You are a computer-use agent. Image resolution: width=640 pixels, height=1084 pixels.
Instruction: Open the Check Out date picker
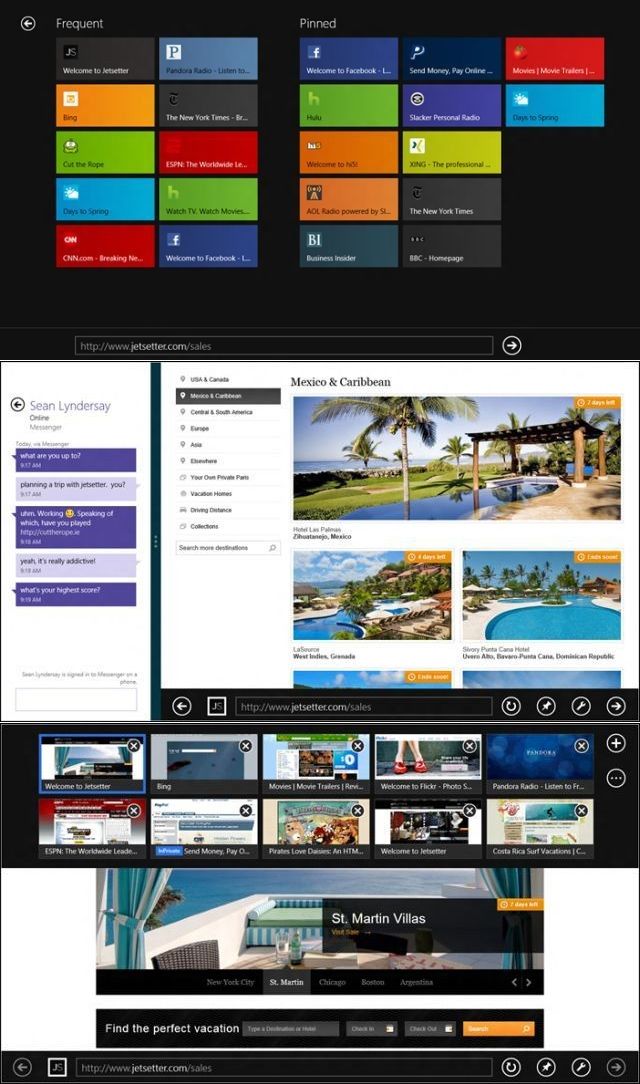pyautogui.click(x=430, y=1029)
